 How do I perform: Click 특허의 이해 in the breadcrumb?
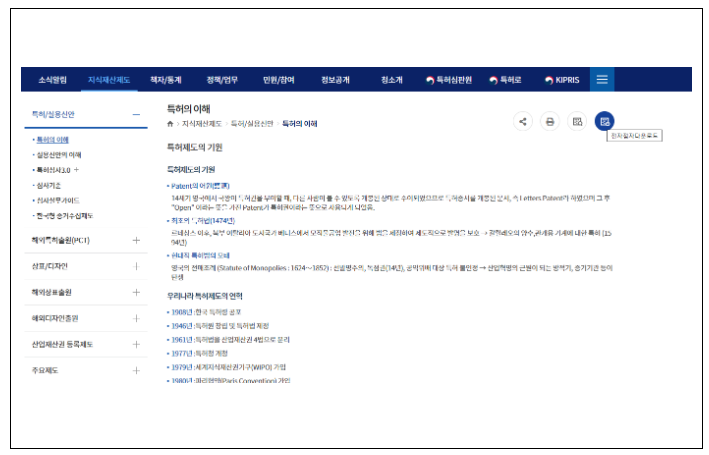(300, 124)
